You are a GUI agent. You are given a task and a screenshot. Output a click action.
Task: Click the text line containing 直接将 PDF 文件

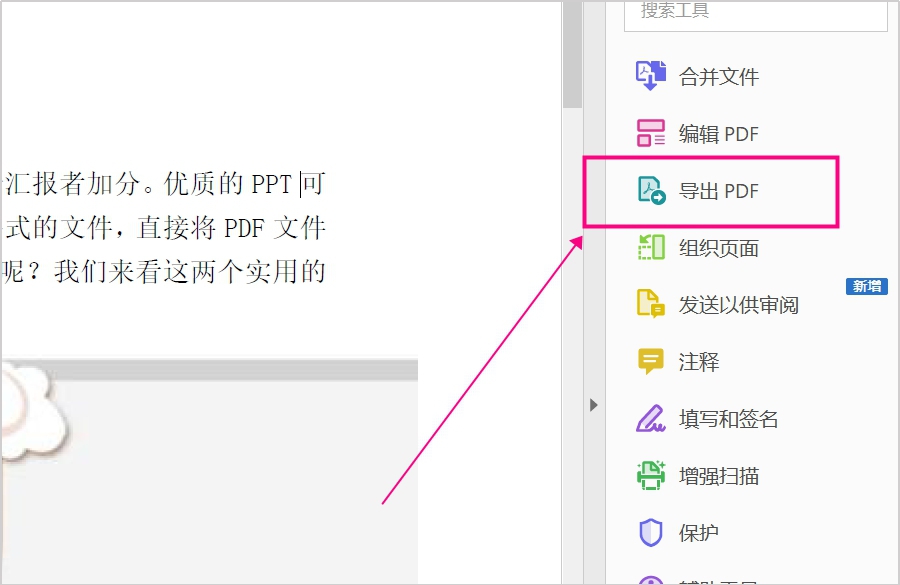[x=164, y=228]
